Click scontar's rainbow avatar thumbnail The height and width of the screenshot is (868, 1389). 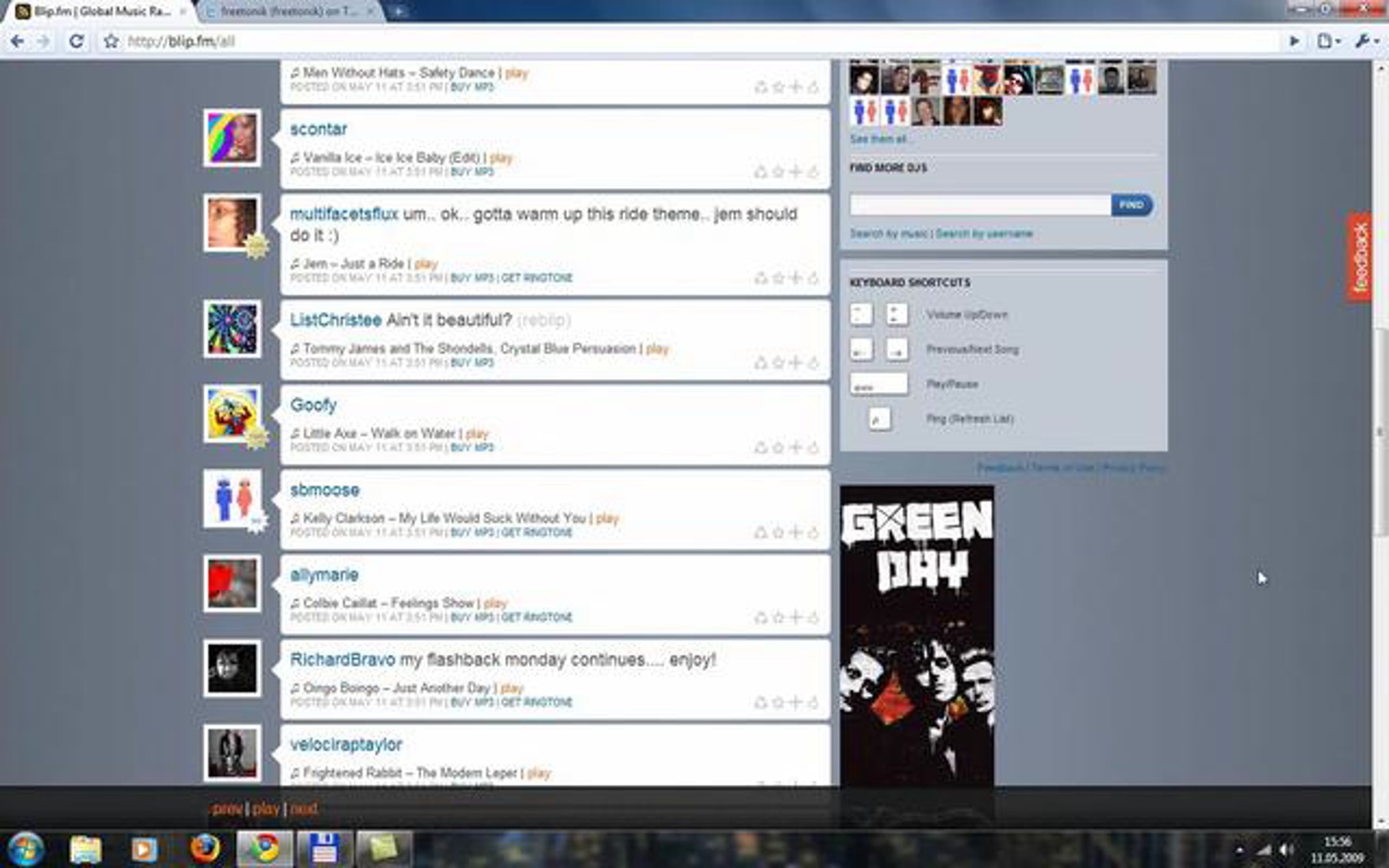point(232,138)
